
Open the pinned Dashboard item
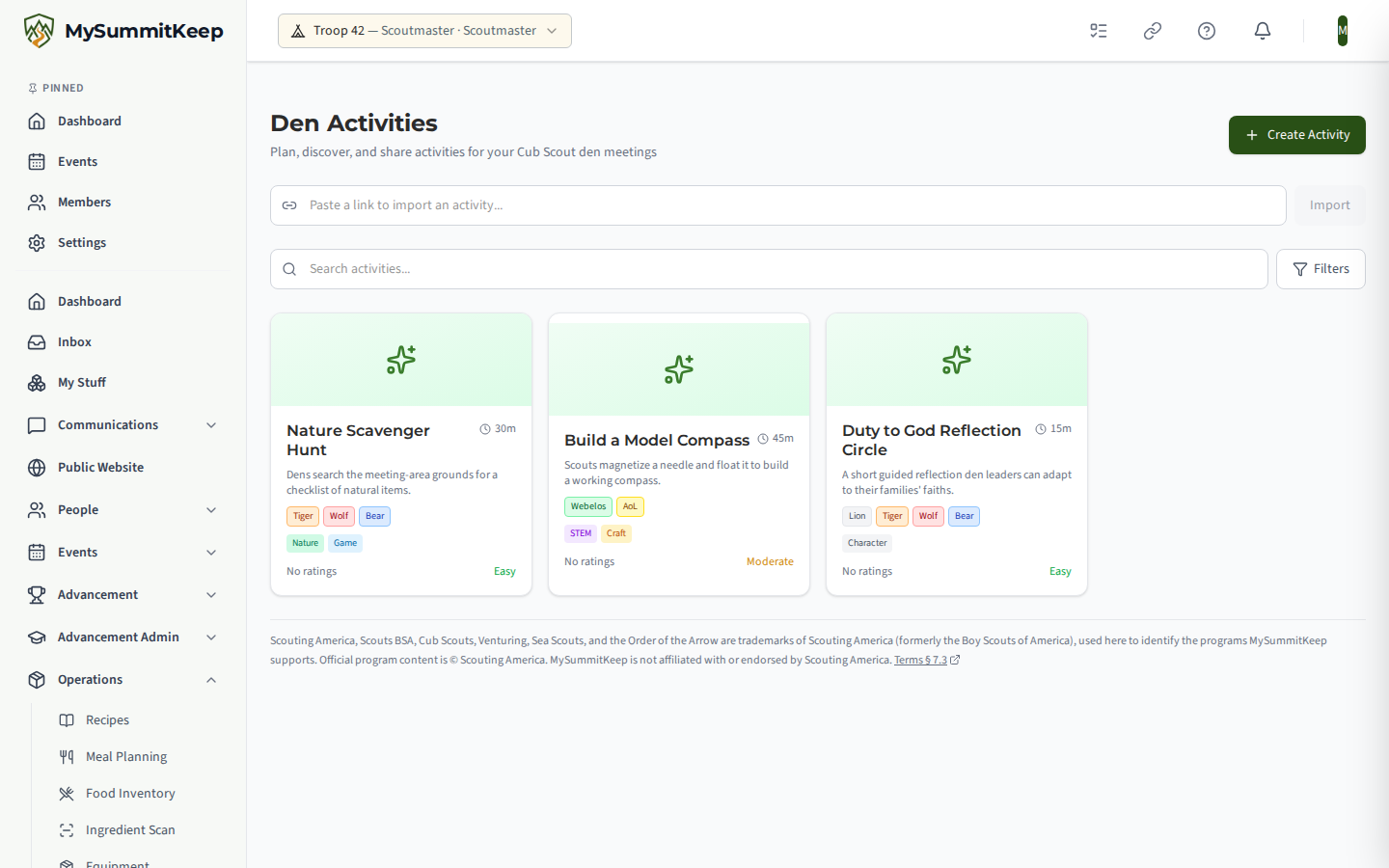(123, 122)
